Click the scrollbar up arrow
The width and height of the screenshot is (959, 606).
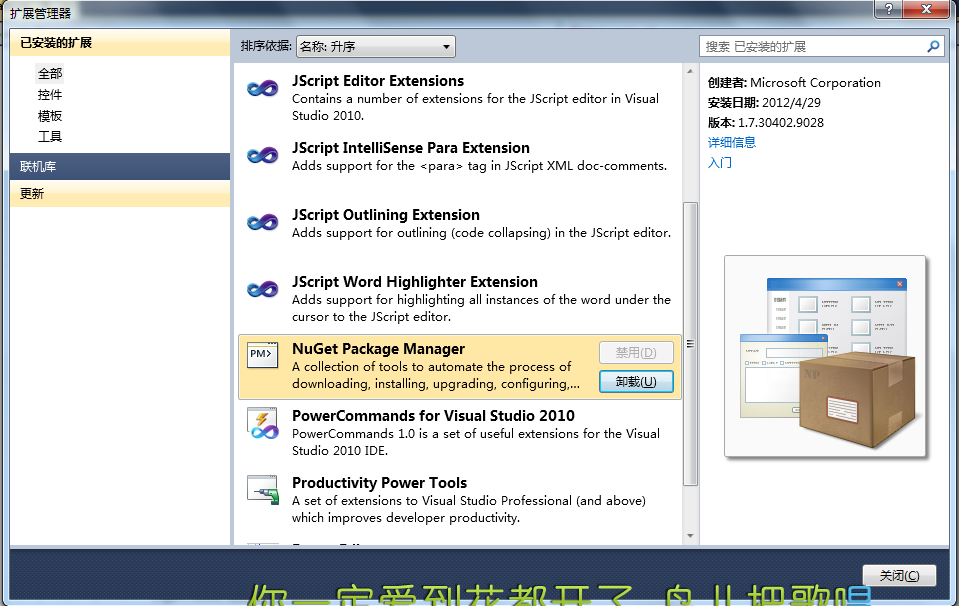point(690,71)
